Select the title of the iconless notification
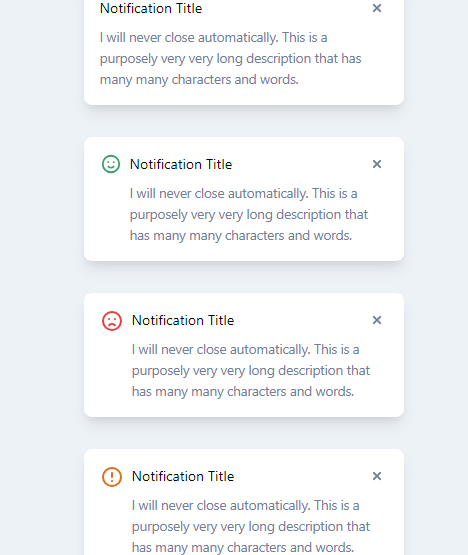The image size is (468, 555). click(x=151, y=8)
